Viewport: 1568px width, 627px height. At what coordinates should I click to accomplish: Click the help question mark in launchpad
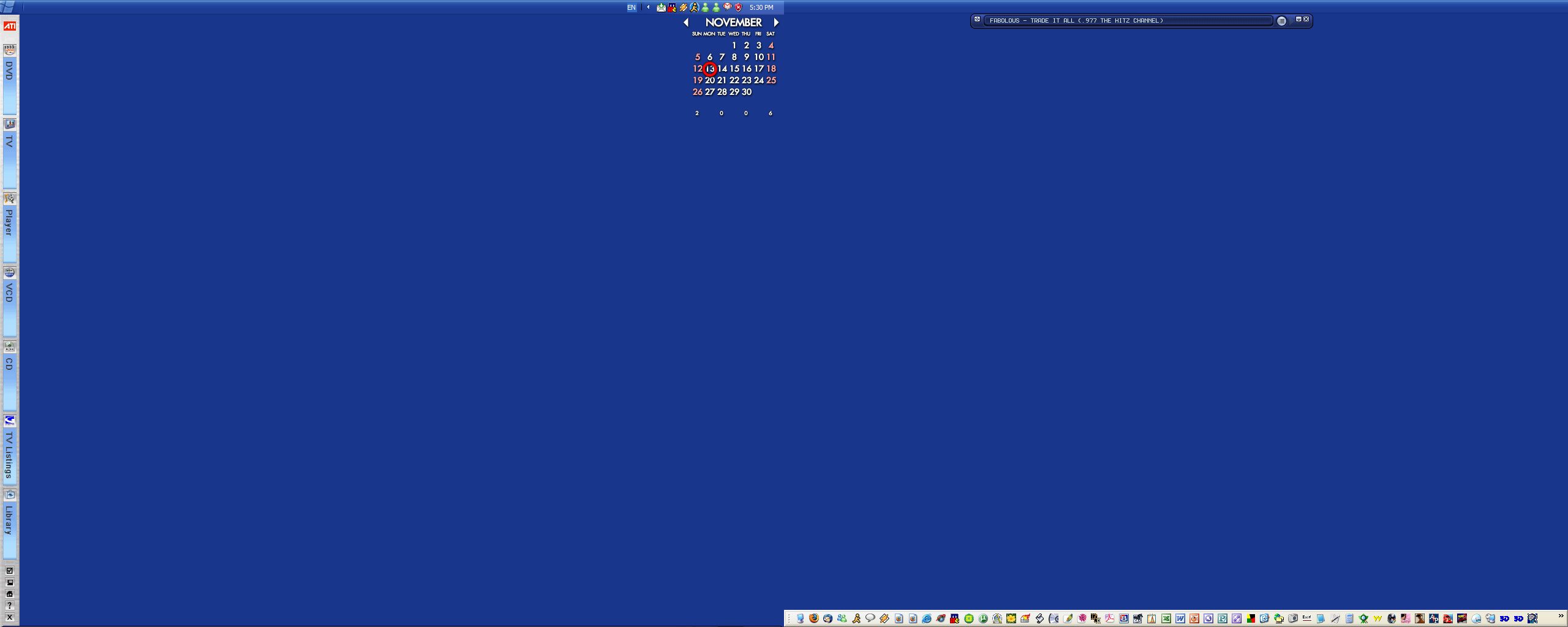point(10,606)
